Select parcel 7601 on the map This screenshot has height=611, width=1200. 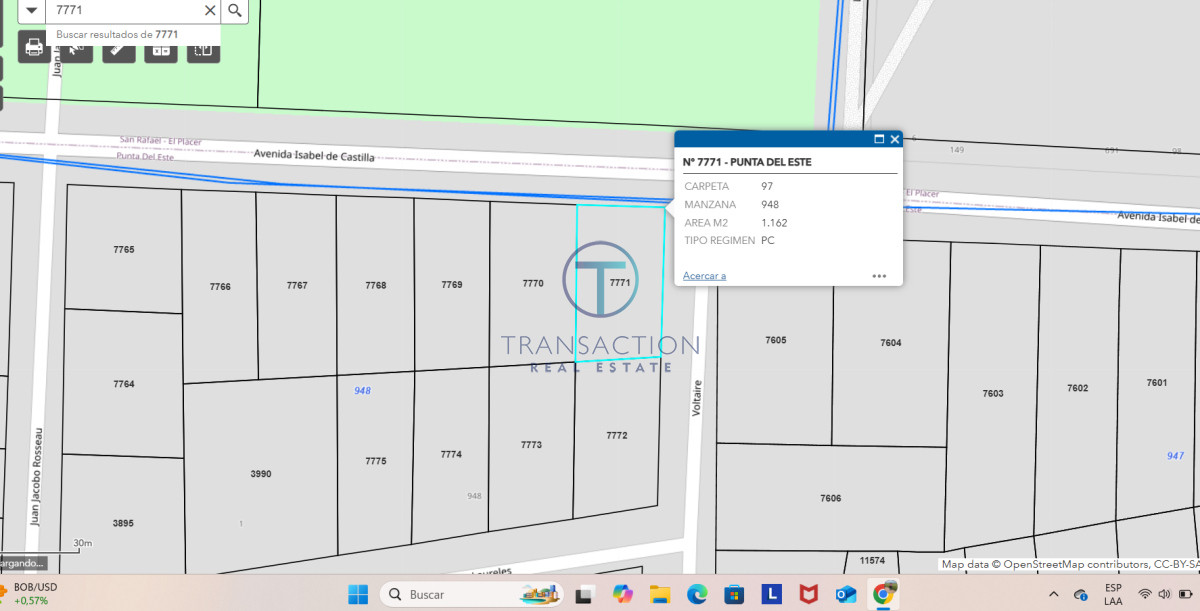1157,383
